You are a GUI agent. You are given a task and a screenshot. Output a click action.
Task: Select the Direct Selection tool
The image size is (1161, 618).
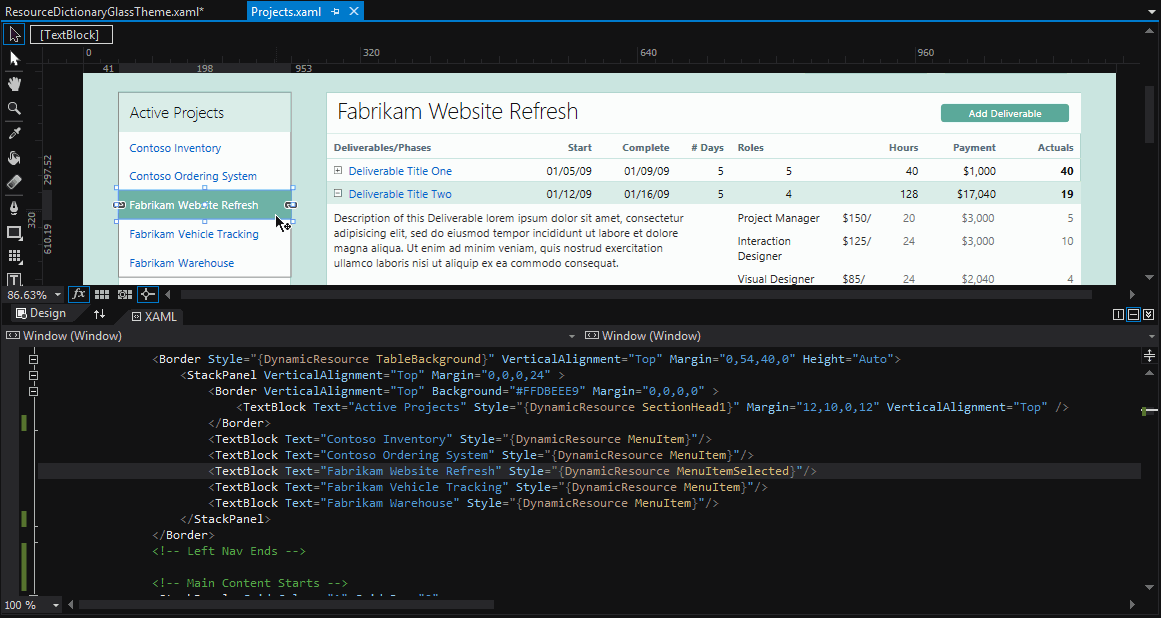point(14,58)
